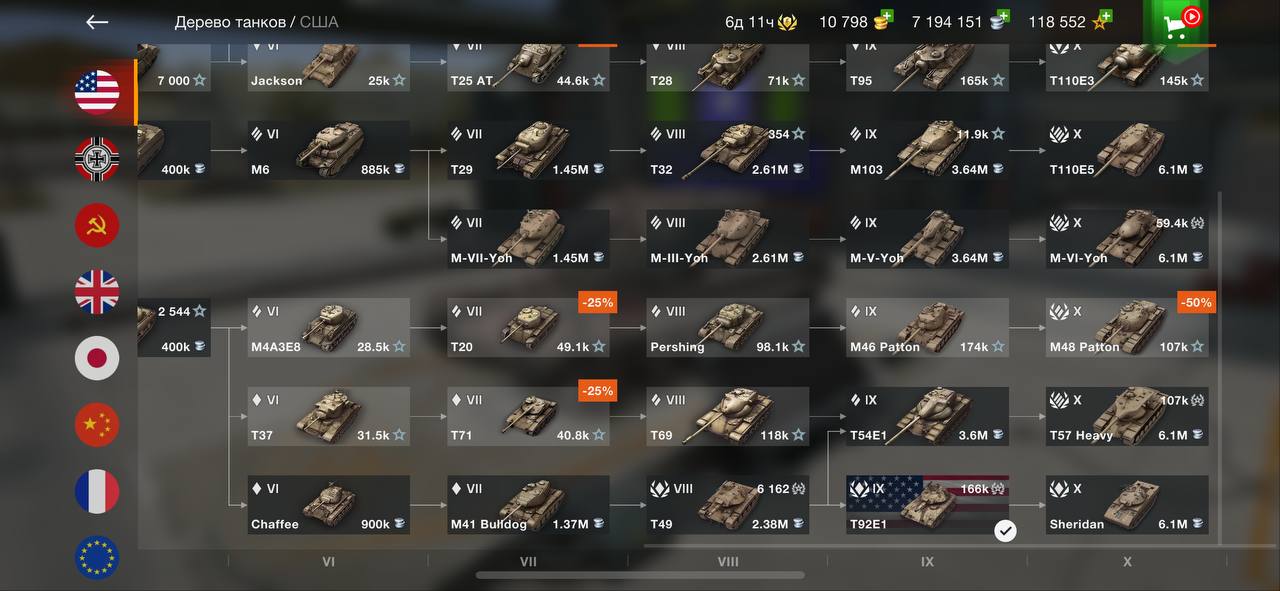Open the T57 Heavy tank card

tap(1127, 416)
